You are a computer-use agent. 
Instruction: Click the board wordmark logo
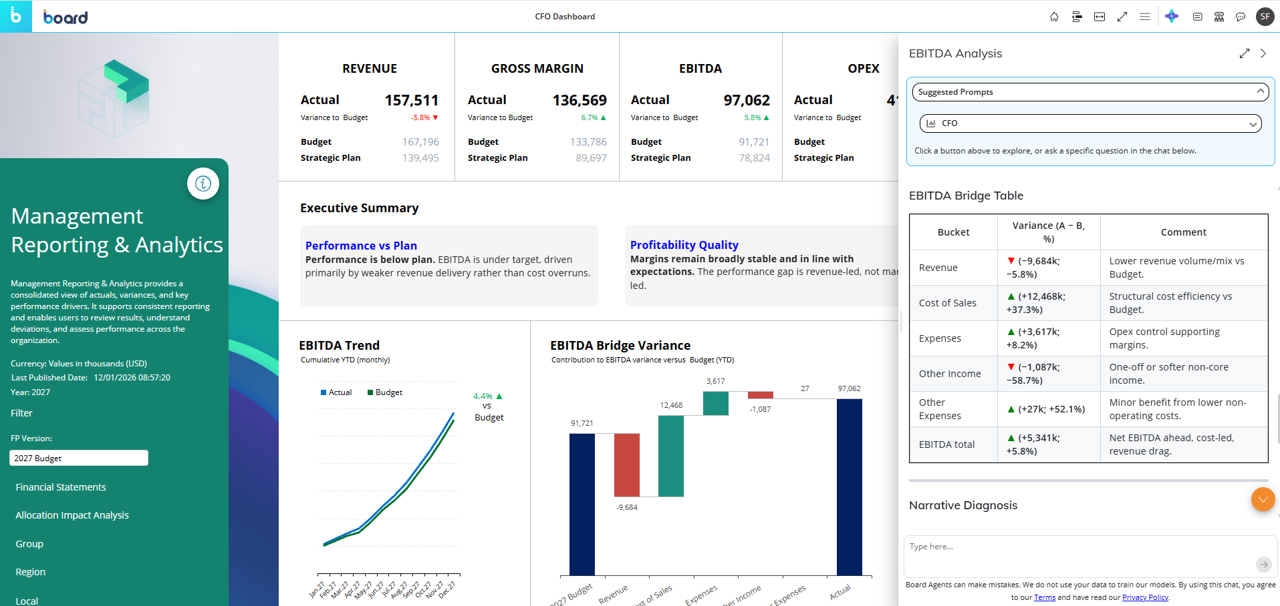pos(66,17)
